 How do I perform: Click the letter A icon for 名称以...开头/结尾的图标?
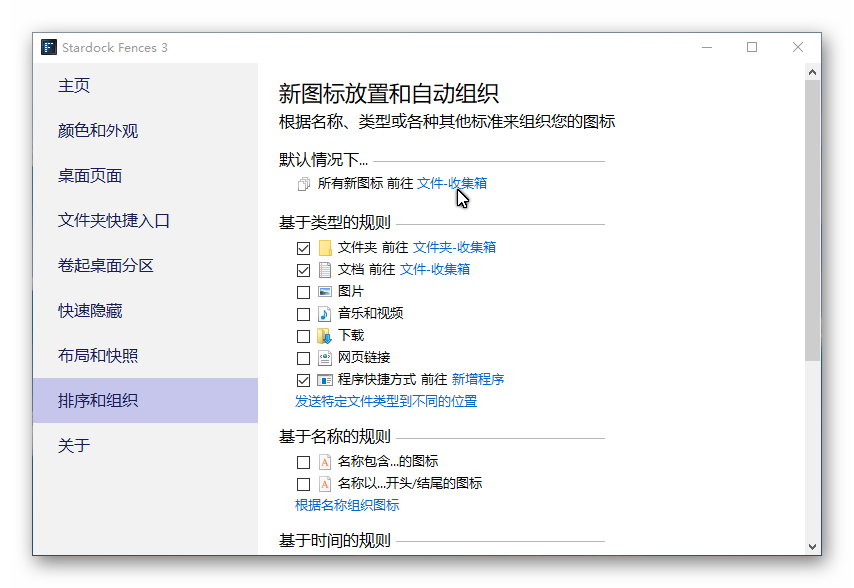pos(325,484)
